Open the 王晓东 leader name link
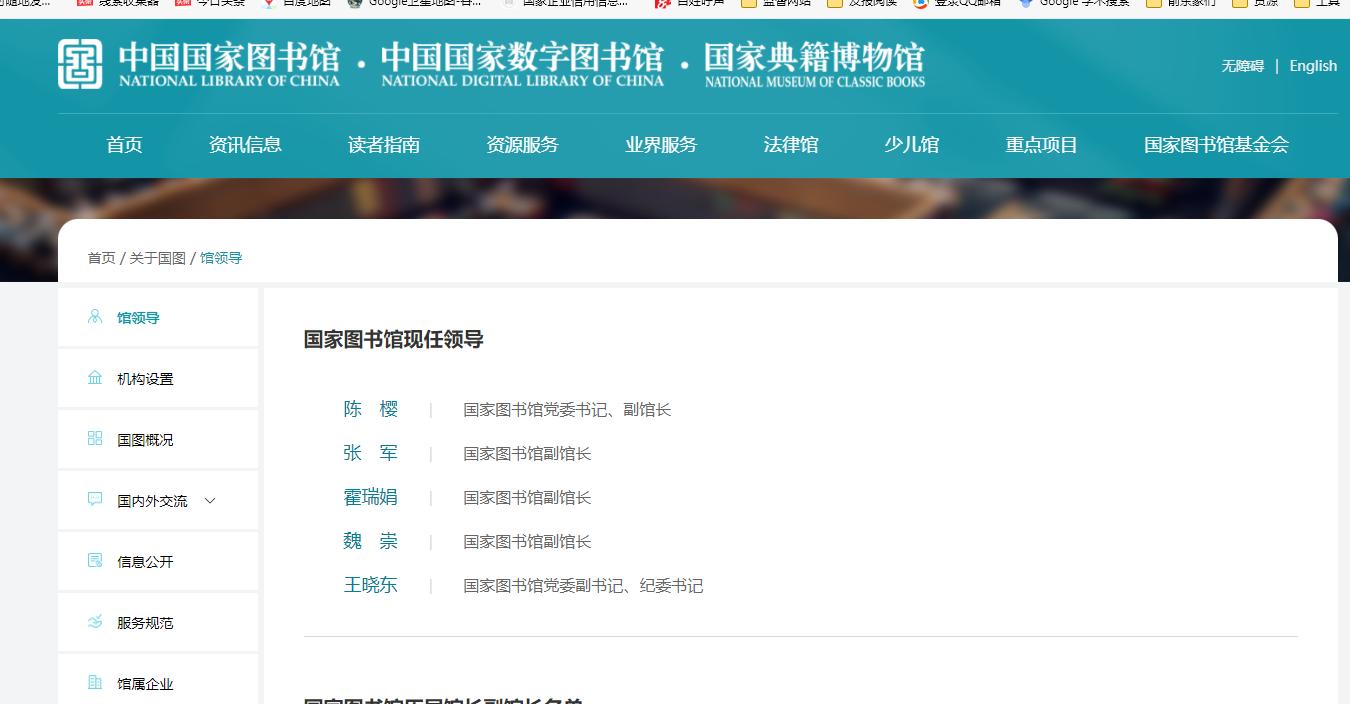Image resolution: width=1350 pixels, height=704 pixels. [371, 585]
